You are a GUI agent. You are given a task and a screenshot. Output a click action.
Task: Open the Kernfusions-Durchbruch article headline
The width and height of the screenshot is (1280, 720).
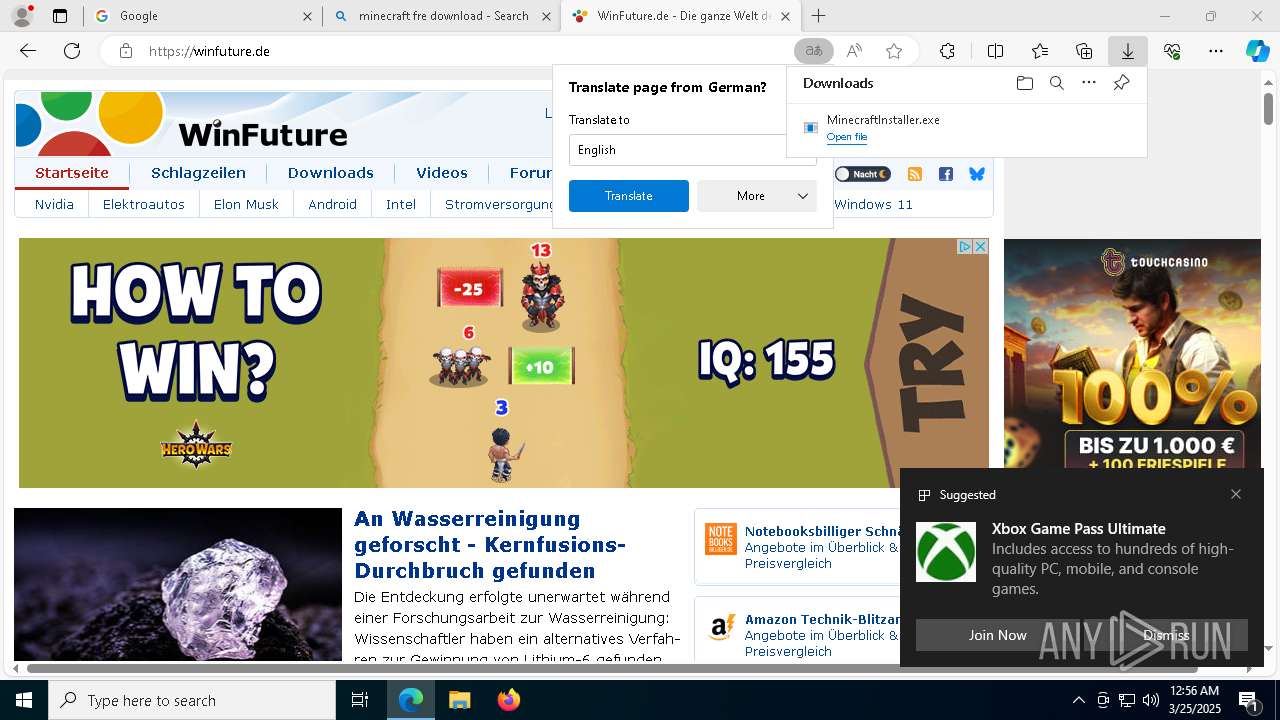coord(490,545)
